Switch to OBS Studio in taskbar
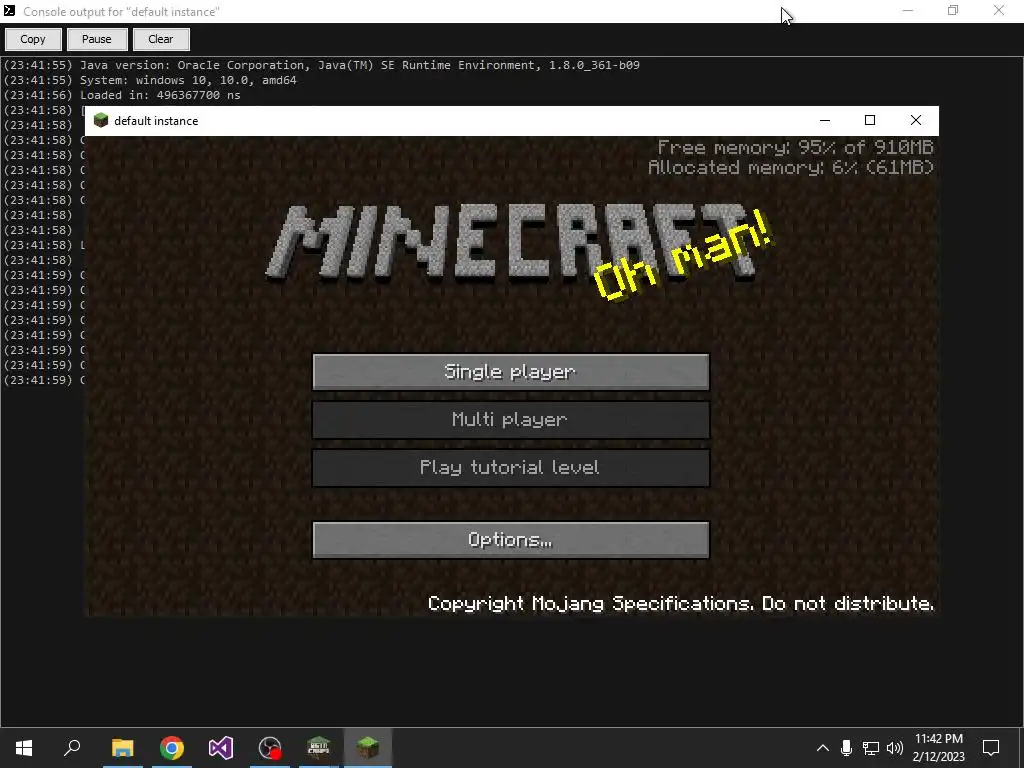Image resolution: width=1024 pixels, height=768 pixels. (270, 748)
